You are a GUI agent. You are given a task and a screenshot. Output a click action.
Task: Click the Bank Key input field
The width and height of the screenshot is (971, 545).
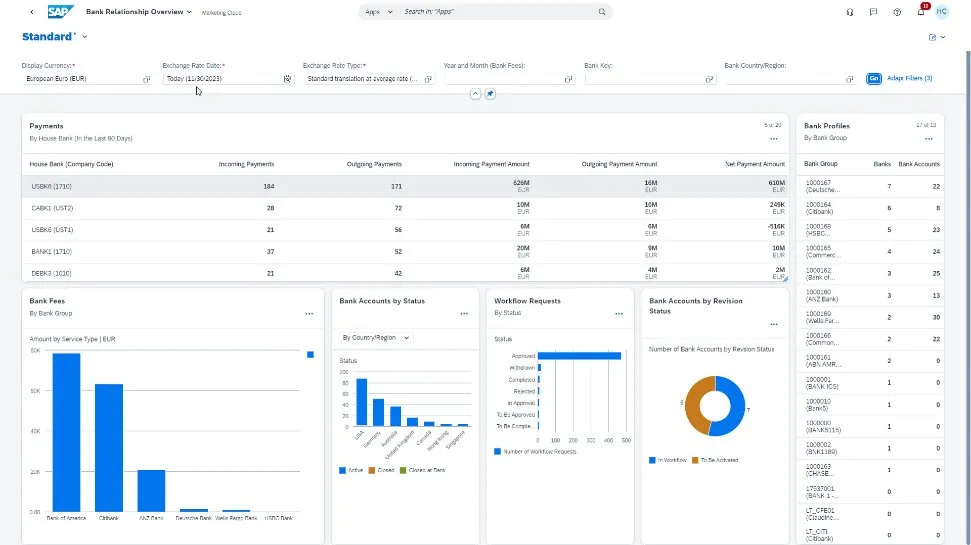point(646,78)
